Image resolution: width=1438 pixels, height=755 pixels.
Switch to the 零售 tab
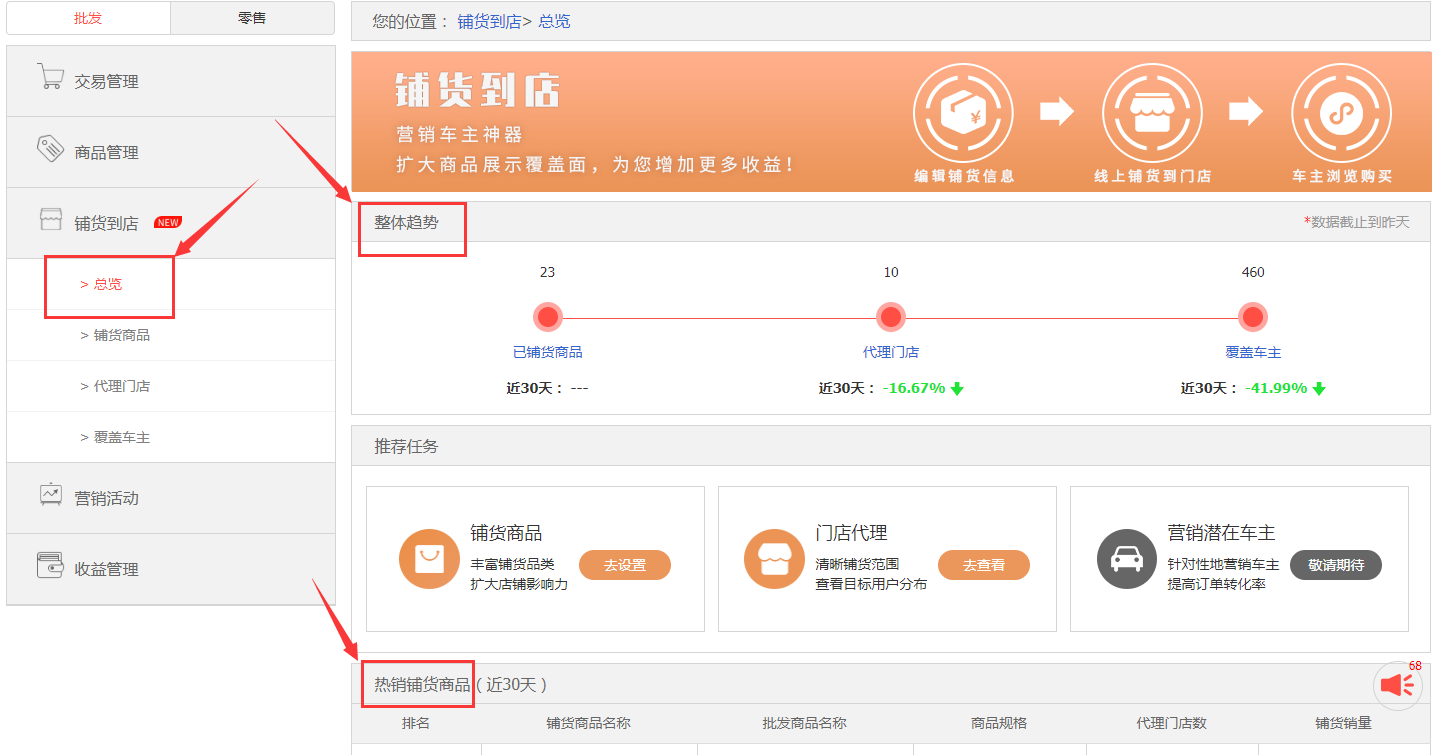click(x=252, y=17)
